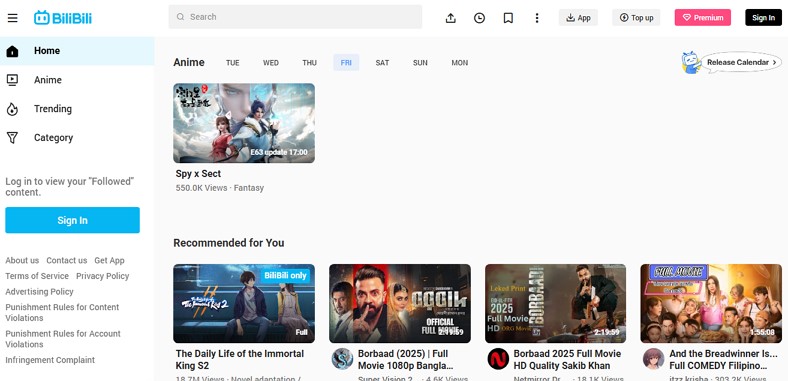The image size is (788, 381).
Task: Click the BiliBili logo
Action: [x=63, y=18]
